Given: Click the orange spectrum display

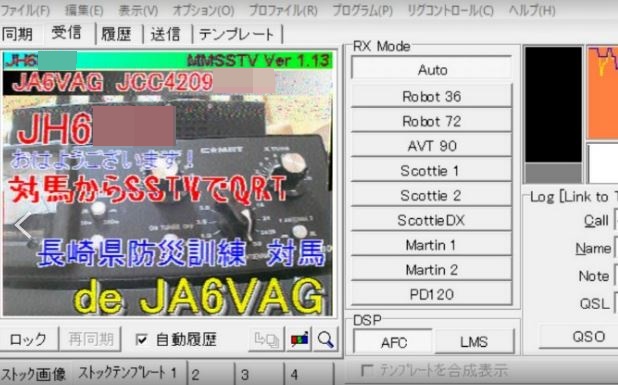Looking at the screenshot, I should (603, 93).
